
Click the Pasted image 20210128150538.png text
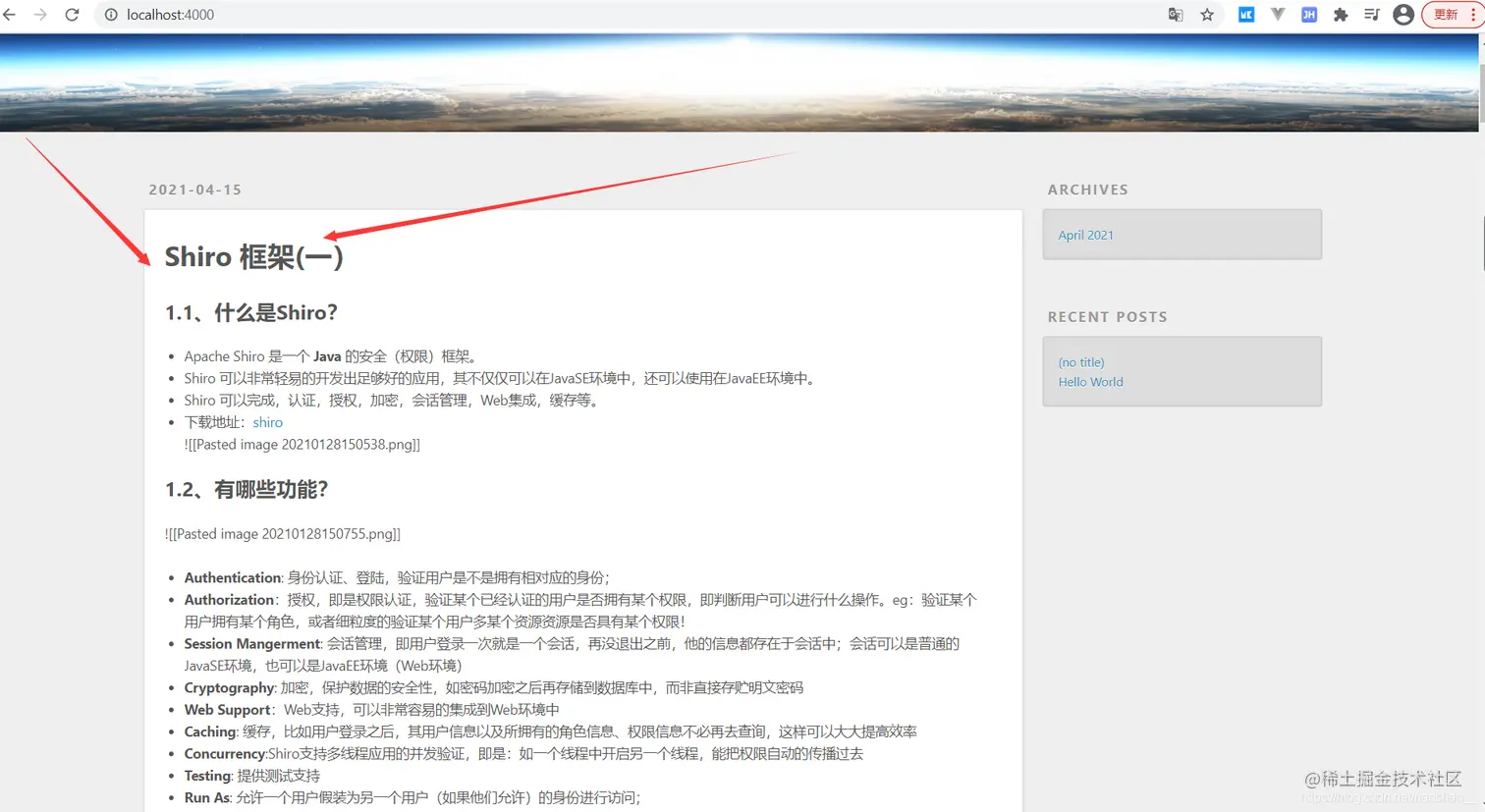click(302, 445)
